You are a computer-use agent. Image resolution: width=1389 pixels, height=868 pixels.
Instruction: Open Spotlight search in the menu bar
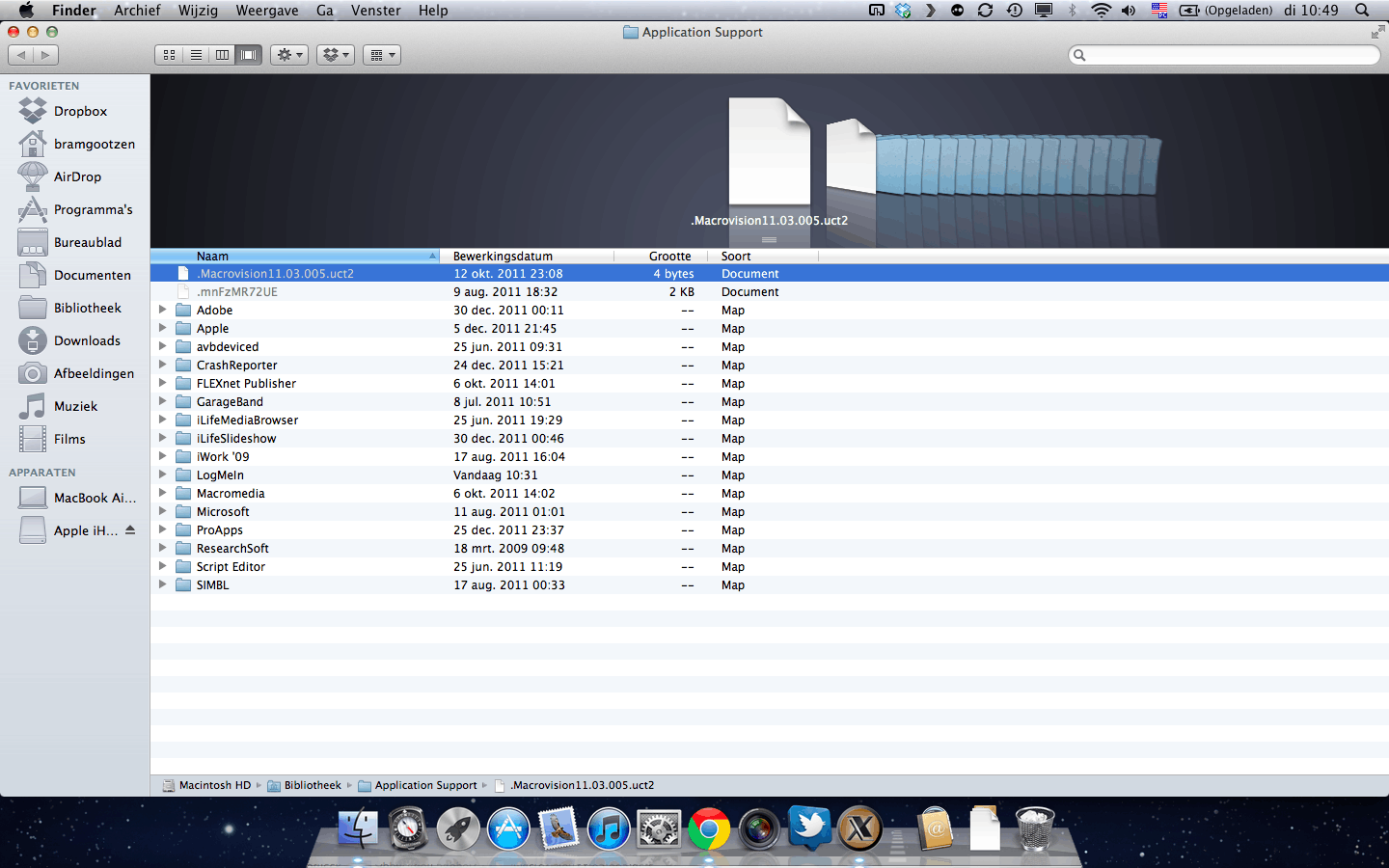[1362, 11]
